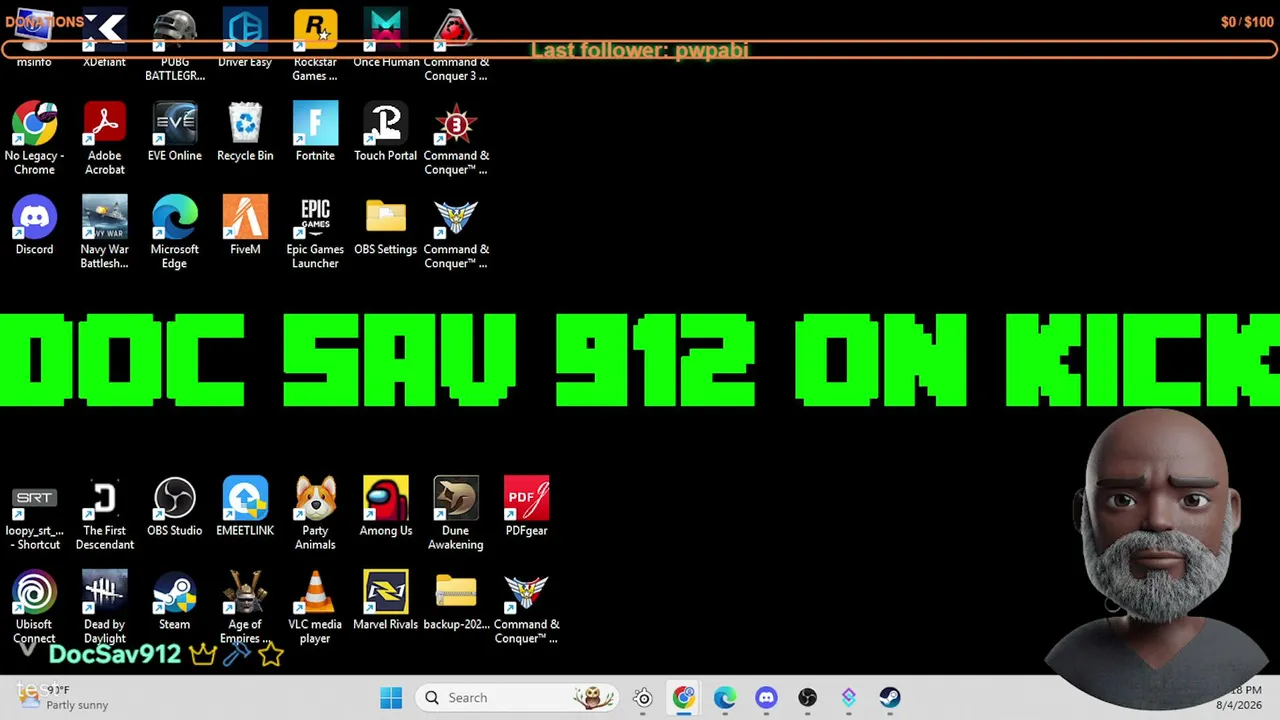
Task: Click the taskbar Search box
Action: click(x=518, y=698)
